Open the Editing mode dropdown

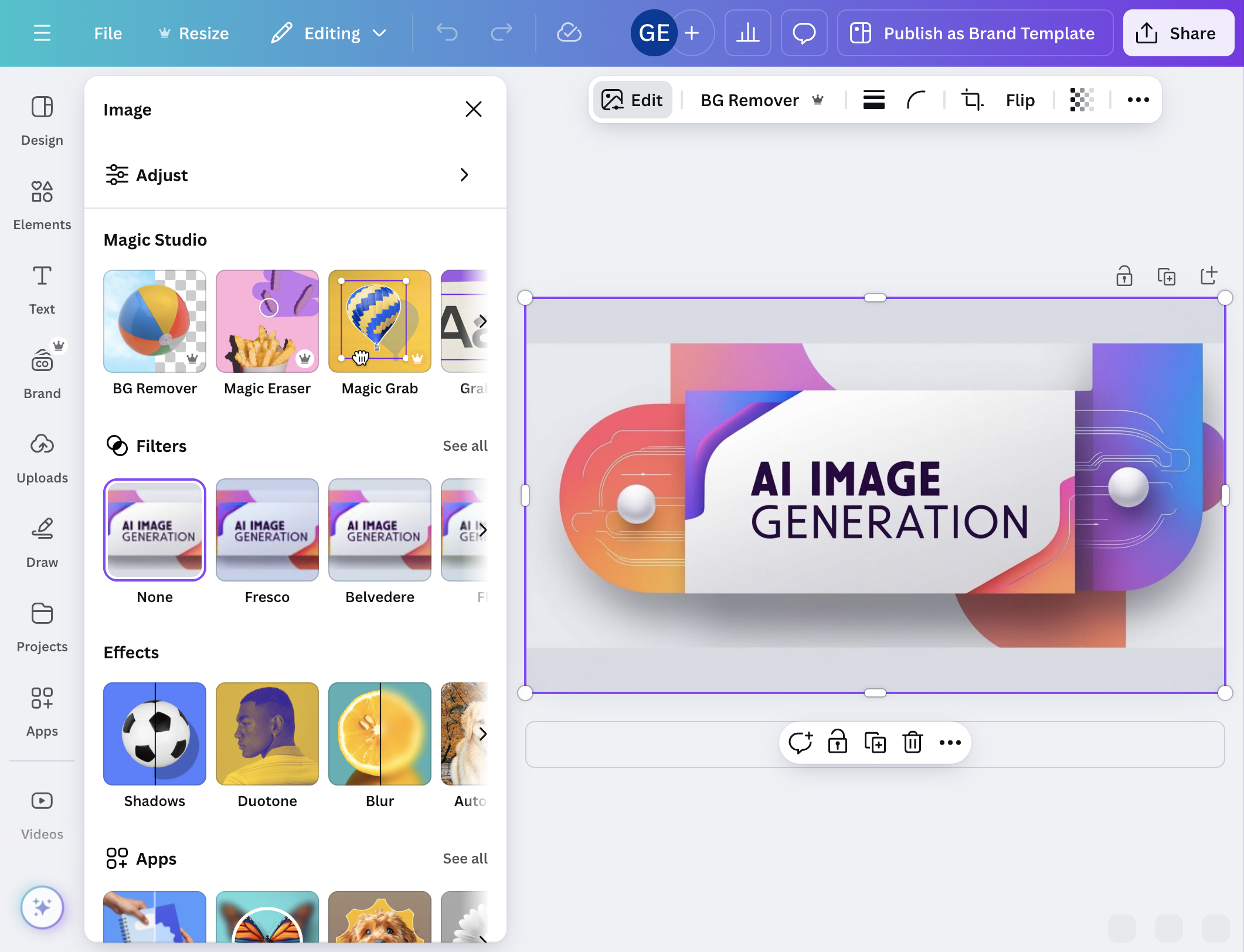coord(329,33)
